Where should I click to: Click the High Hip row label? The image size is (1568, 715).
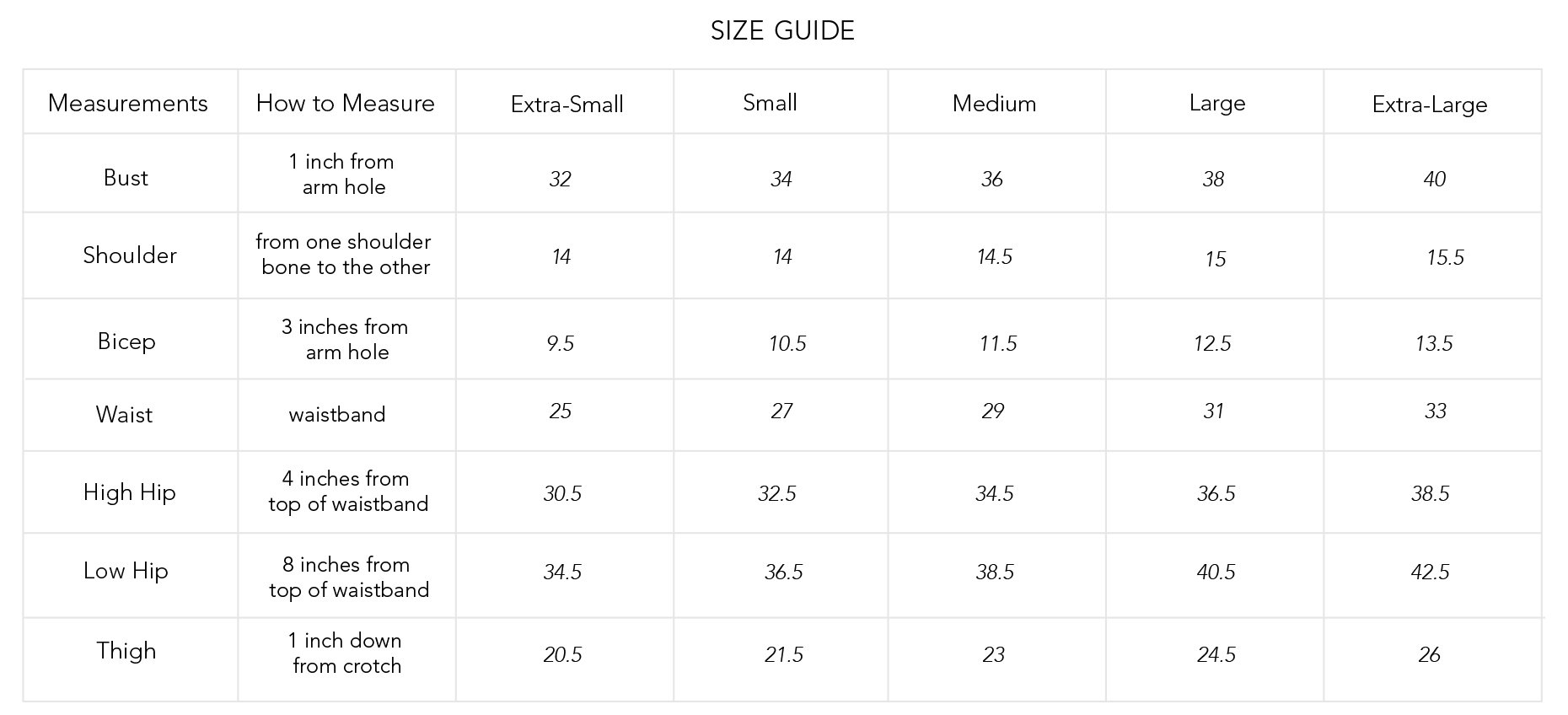pos(130,492)
